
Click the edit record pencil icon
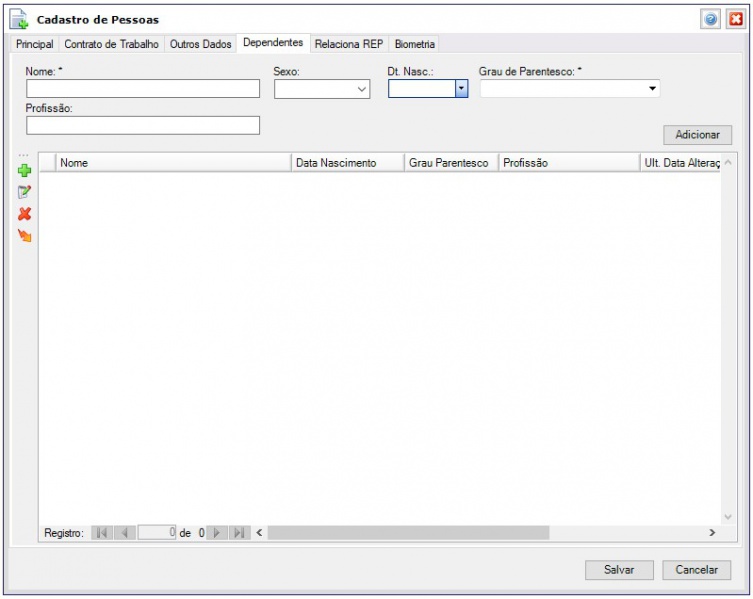pyautogui.click(x=25, y=192)
